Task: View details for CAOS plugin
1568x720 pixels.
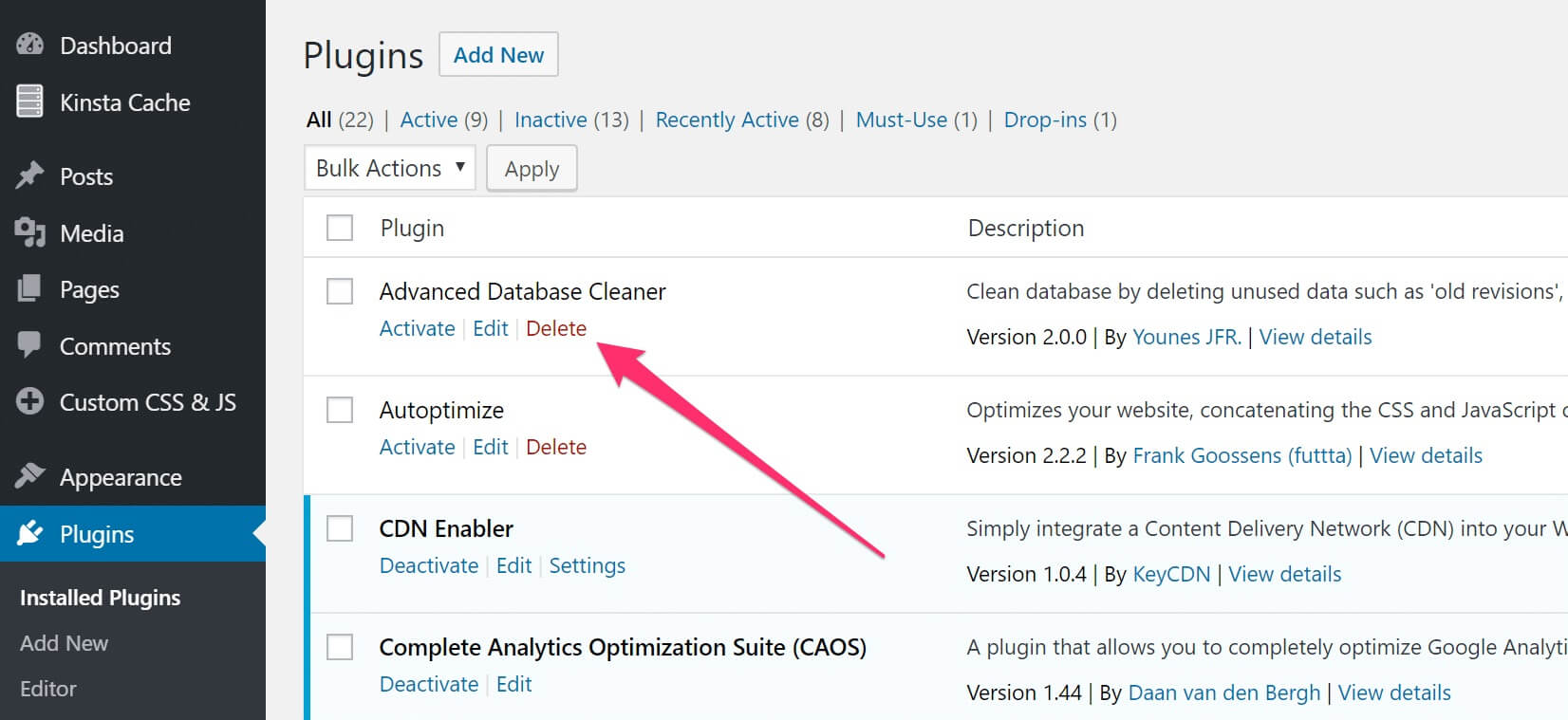Action: [x=1394, y=692]
